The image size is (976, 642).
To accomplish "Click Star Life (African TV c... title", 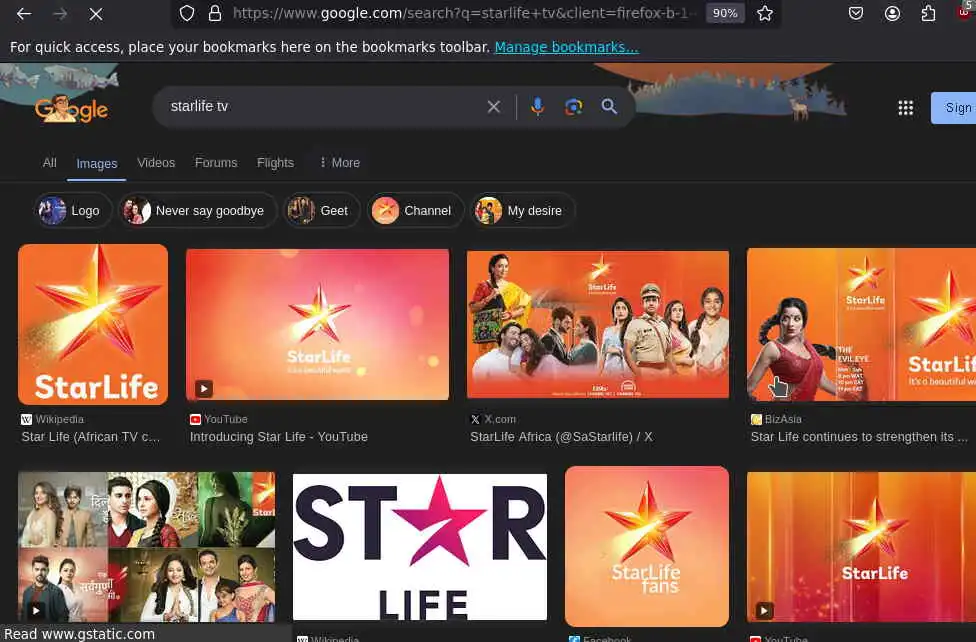I will click(91, 437).
